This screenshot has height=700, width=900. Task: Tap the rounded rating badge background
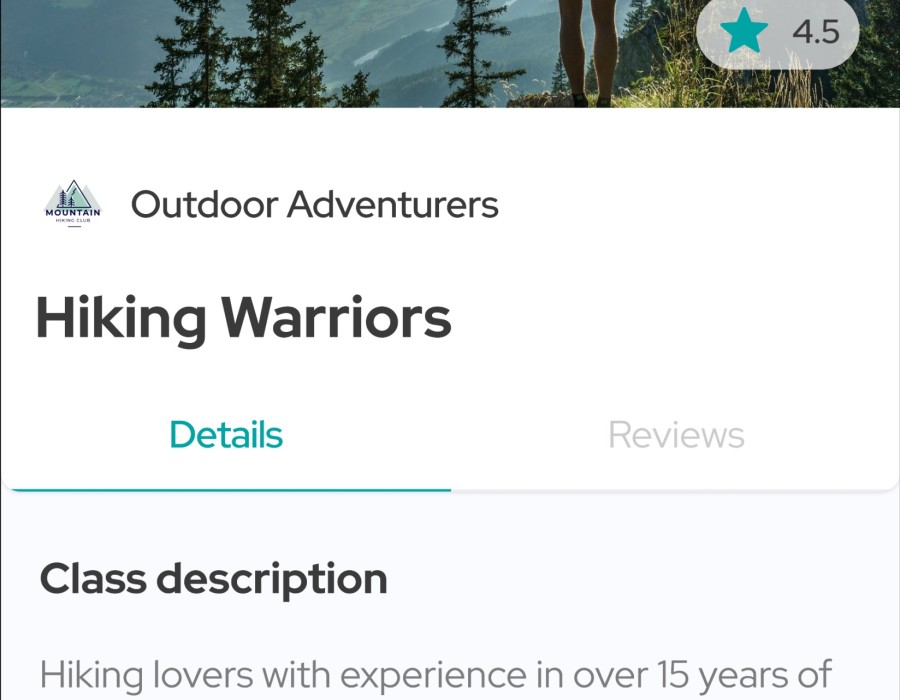pyautogui.click(x=778, y=31)
